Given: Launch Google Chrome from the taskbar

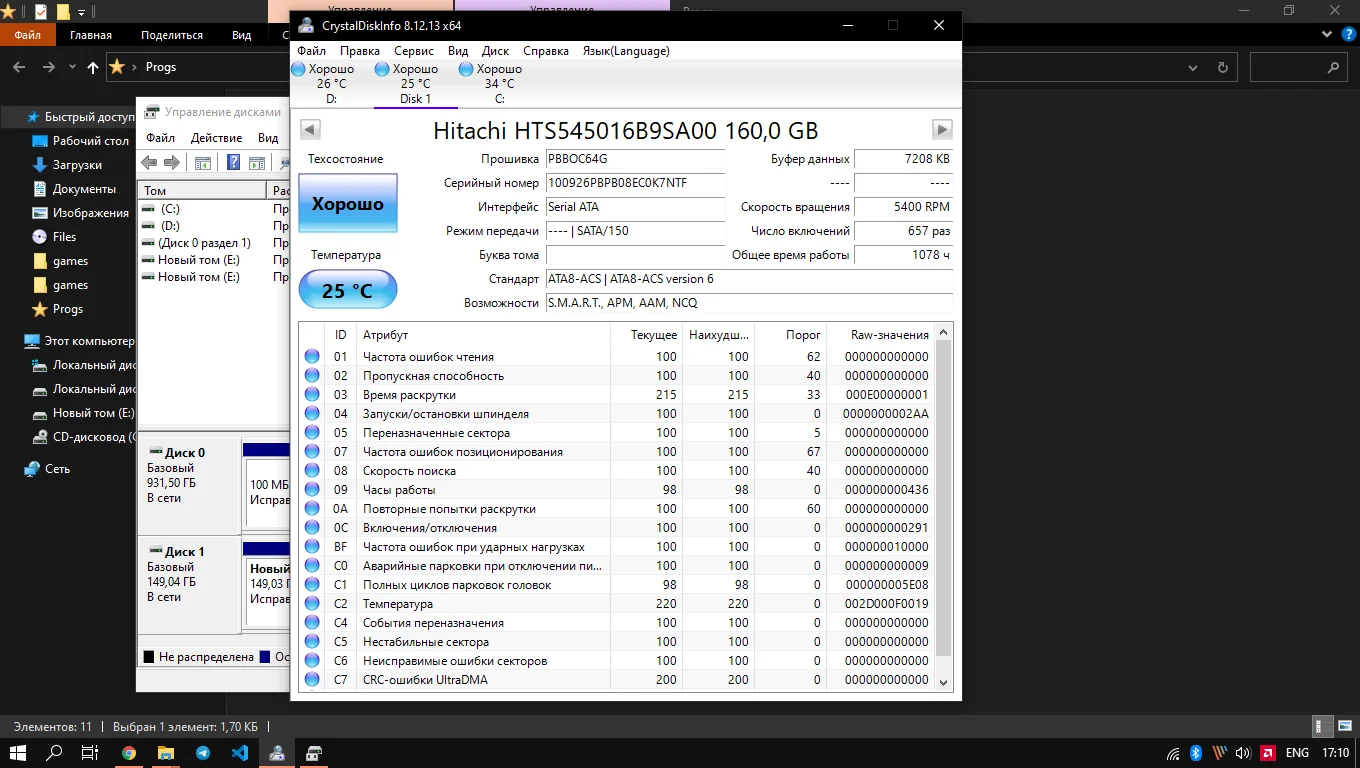Looking at the screenshot, I should pos(129,753).
